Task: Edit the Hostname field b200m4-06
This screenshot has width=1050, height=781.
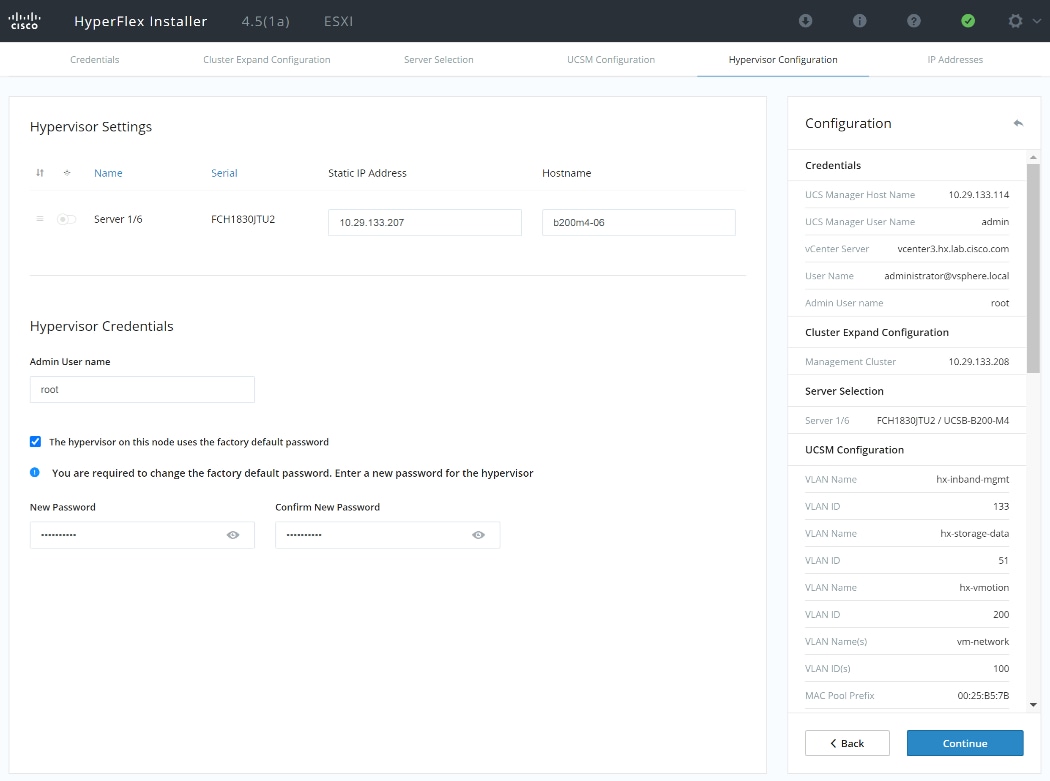Action: tap(638, 222)
